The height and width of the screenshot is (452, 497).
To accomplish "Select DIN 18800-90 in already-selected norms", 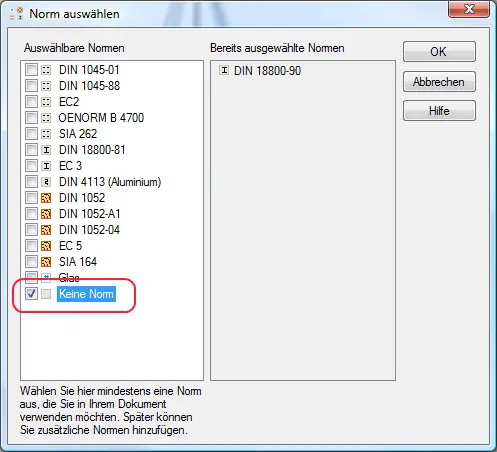I will click(267, 71).
